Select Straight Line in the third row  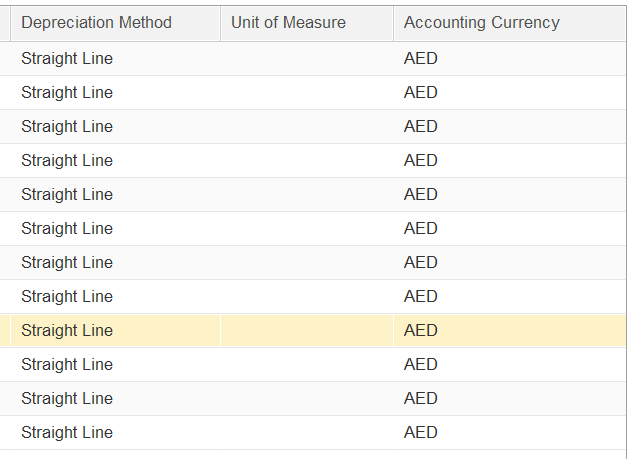point(67,126)
